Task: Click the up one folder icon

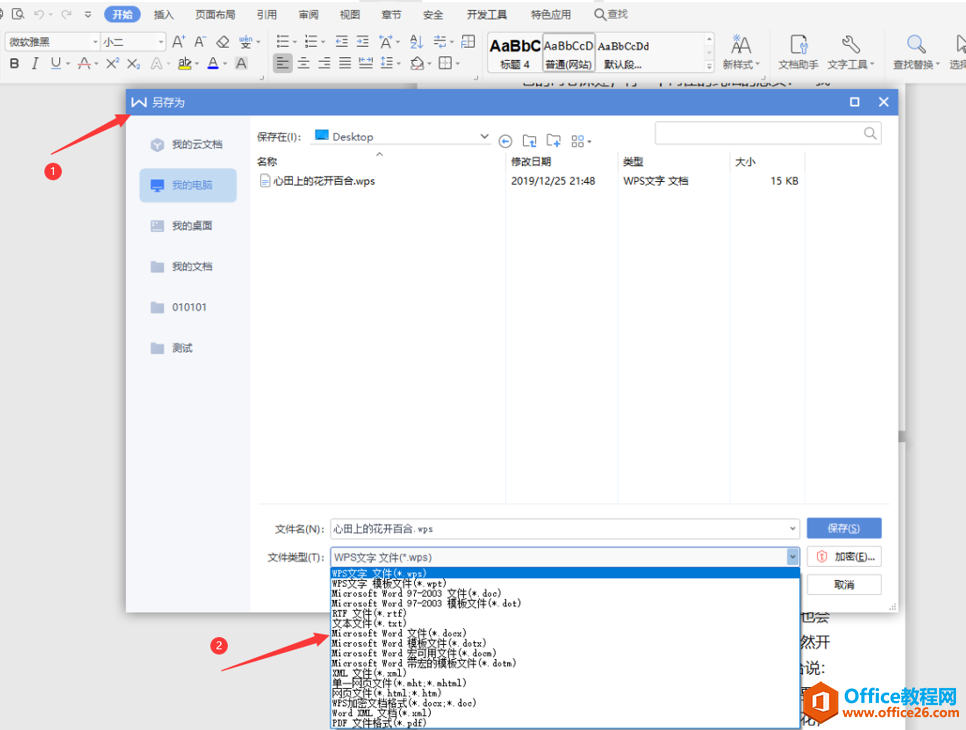Action: coord(529,141)
